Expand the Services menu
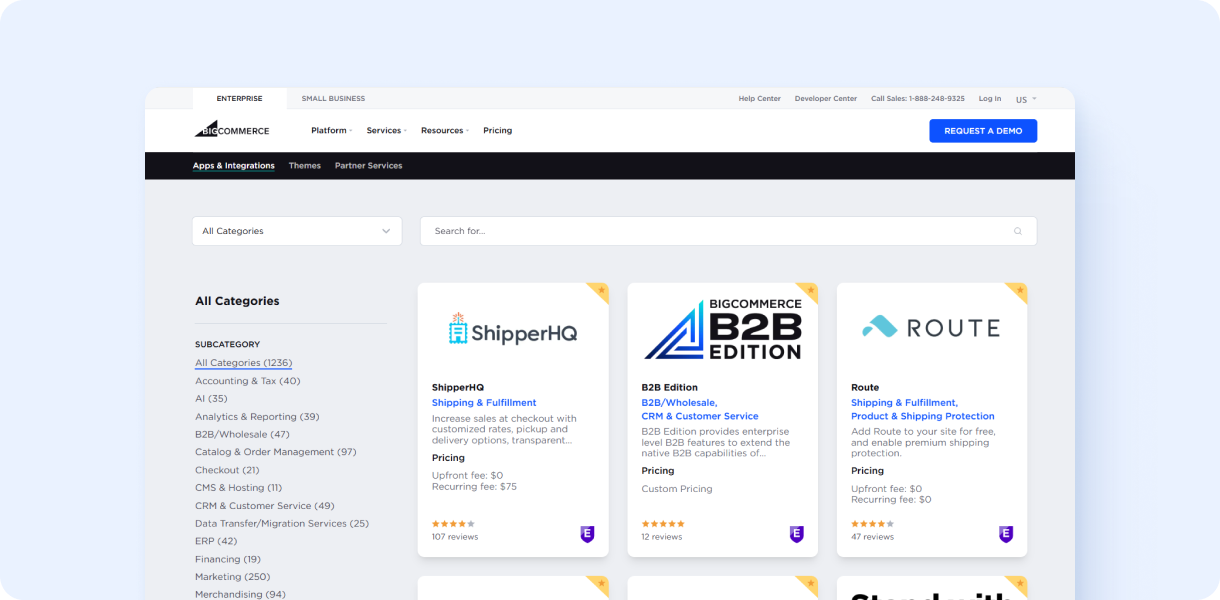 (x=386, y=130)
